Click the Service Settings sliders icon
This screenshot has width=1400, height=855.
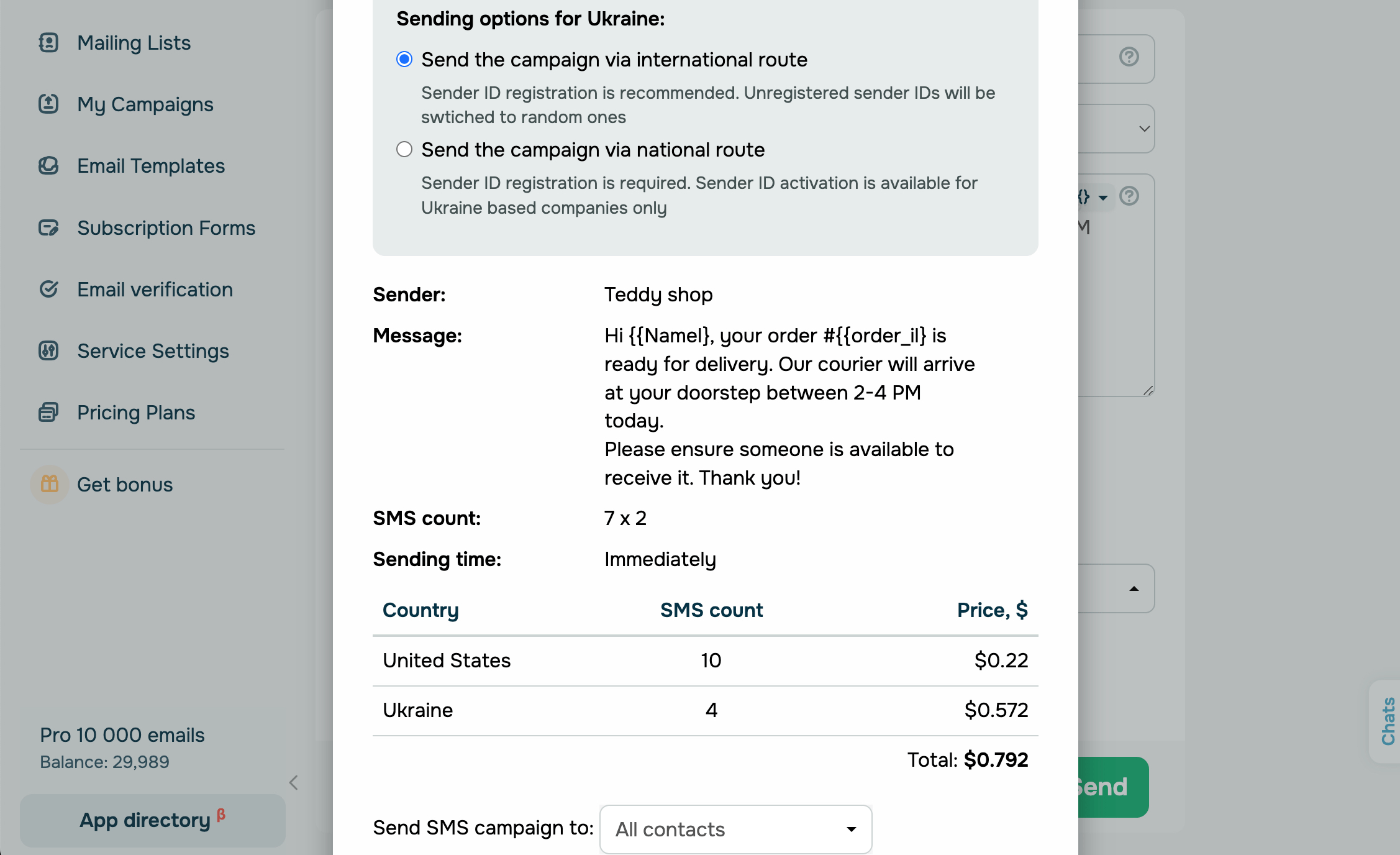pos(48,350)
